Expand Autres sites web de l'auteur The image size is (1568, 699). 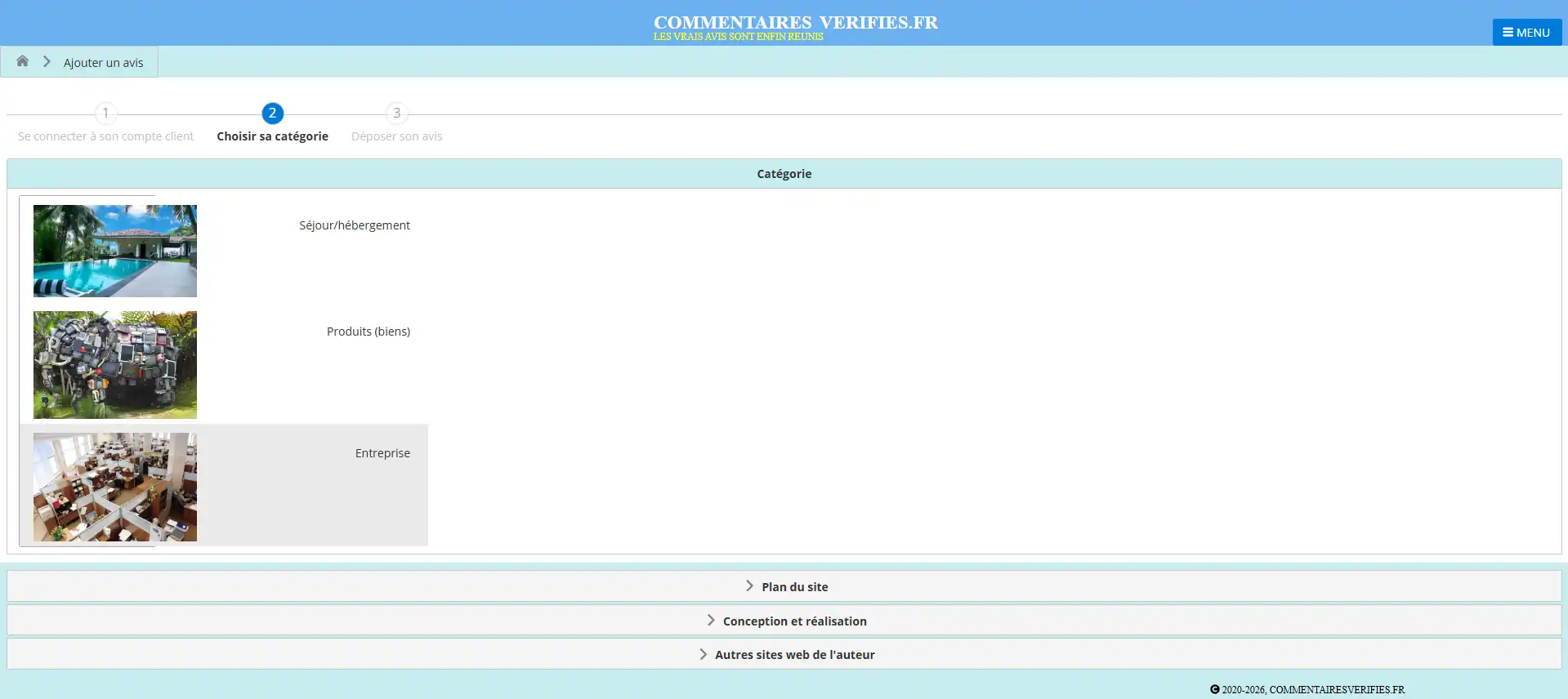point(784,654)
